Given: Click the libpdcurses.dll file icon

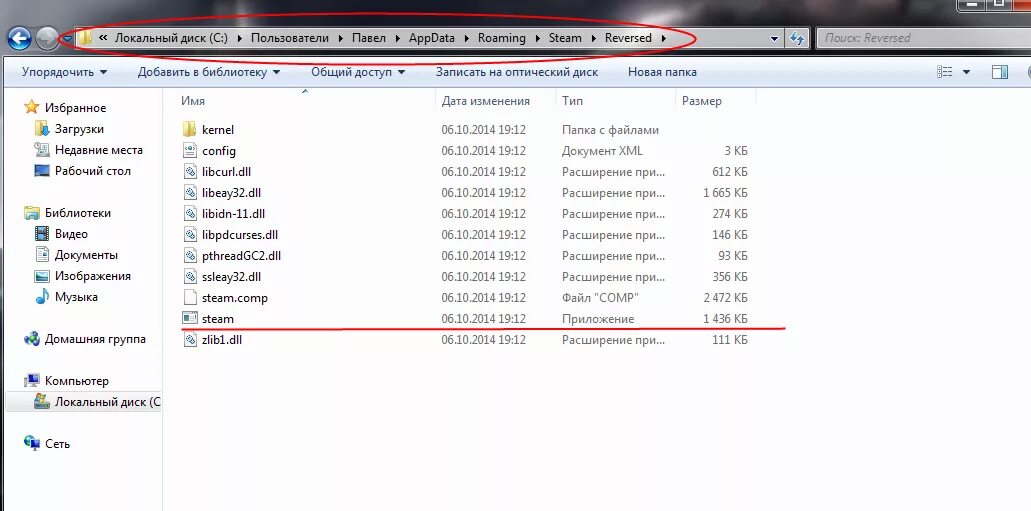Looking at the screenshot, I should (x=189, y=235).
